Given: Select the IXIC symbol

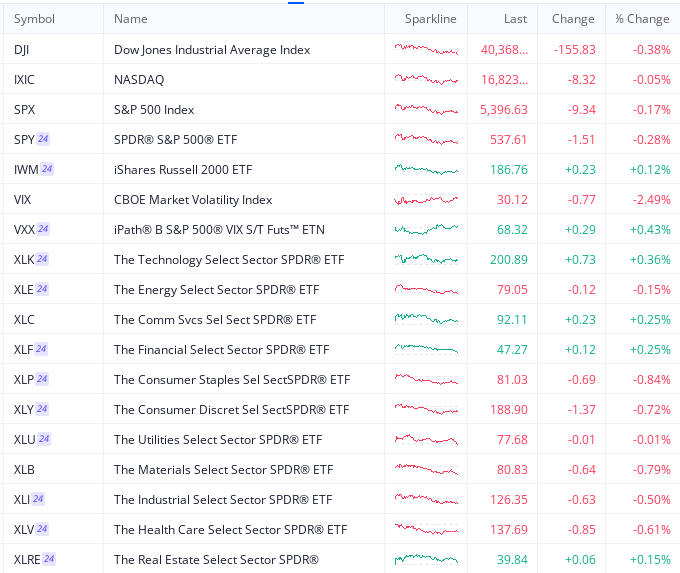Looking at the screenshot, I should [x=24, y=80].
